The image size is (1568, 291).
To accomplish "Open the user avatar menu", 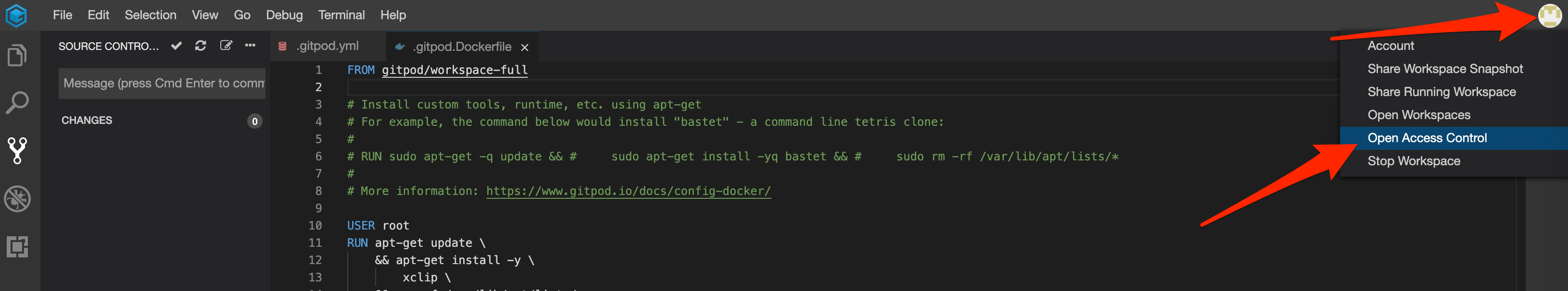I will coord(1549,14).
